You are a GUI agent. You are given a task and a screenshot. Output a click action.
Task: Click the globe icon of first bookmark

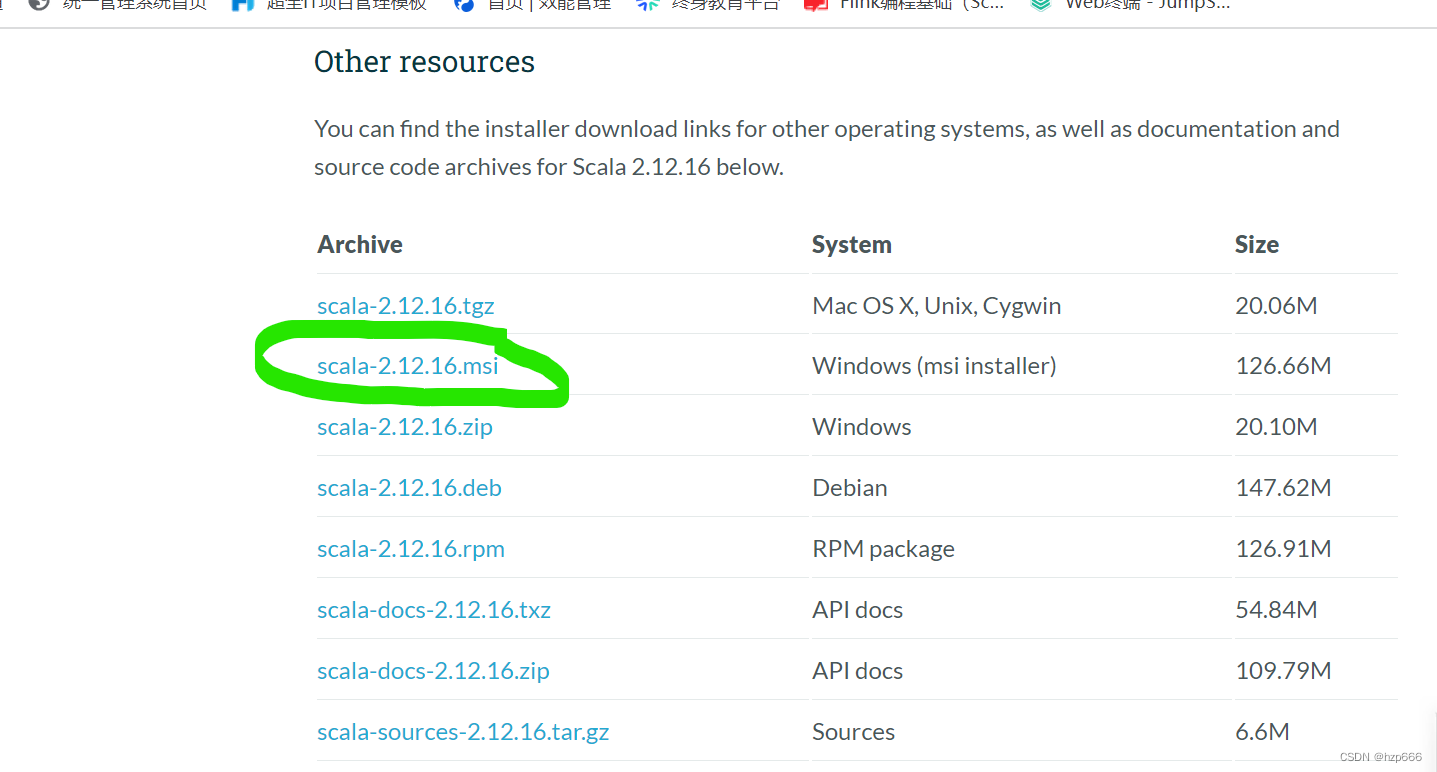tap(39, 3)
